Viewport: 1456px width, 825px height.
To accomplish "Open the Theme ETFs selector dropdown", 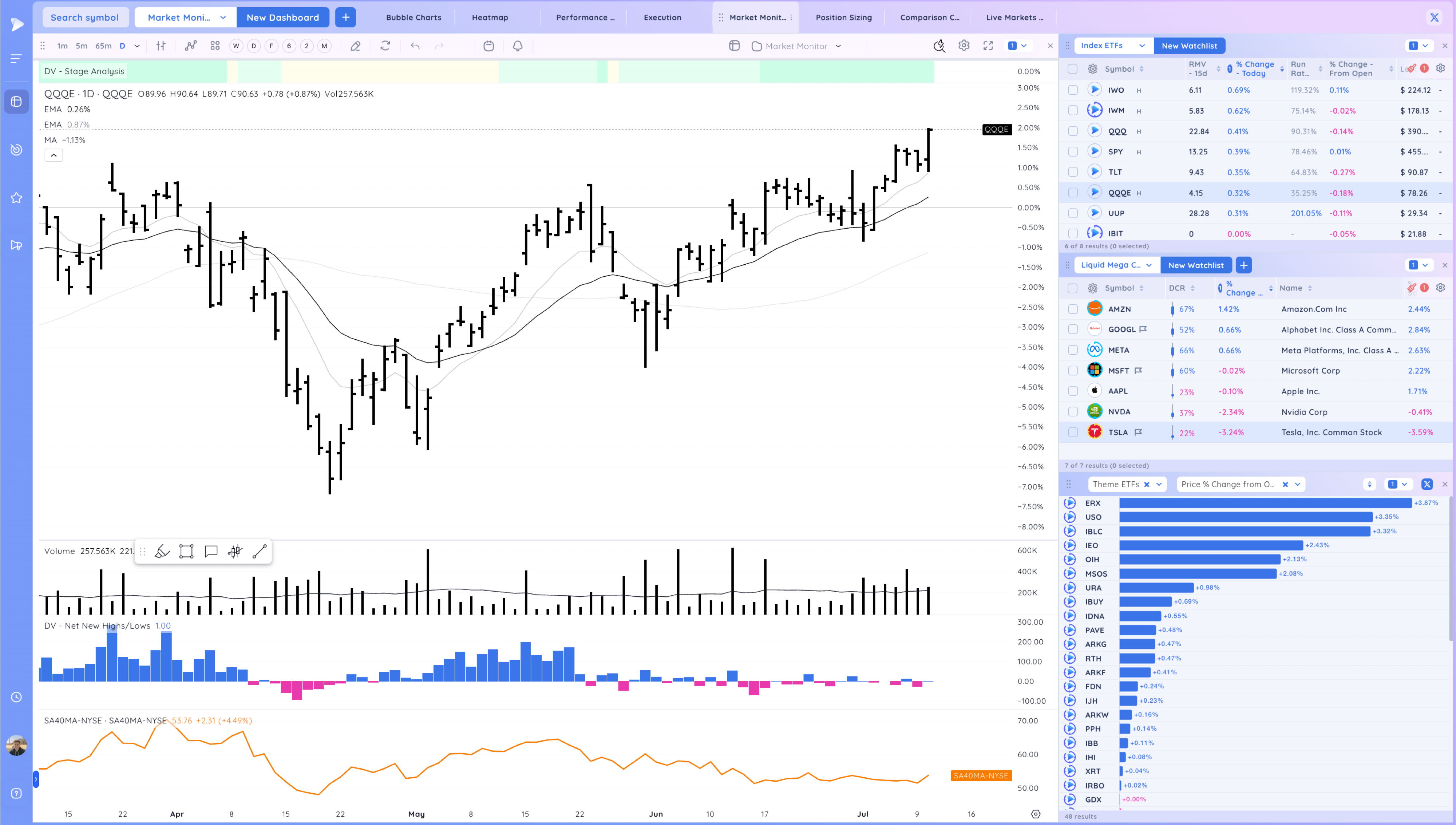I will click(x=1159, y=485).
